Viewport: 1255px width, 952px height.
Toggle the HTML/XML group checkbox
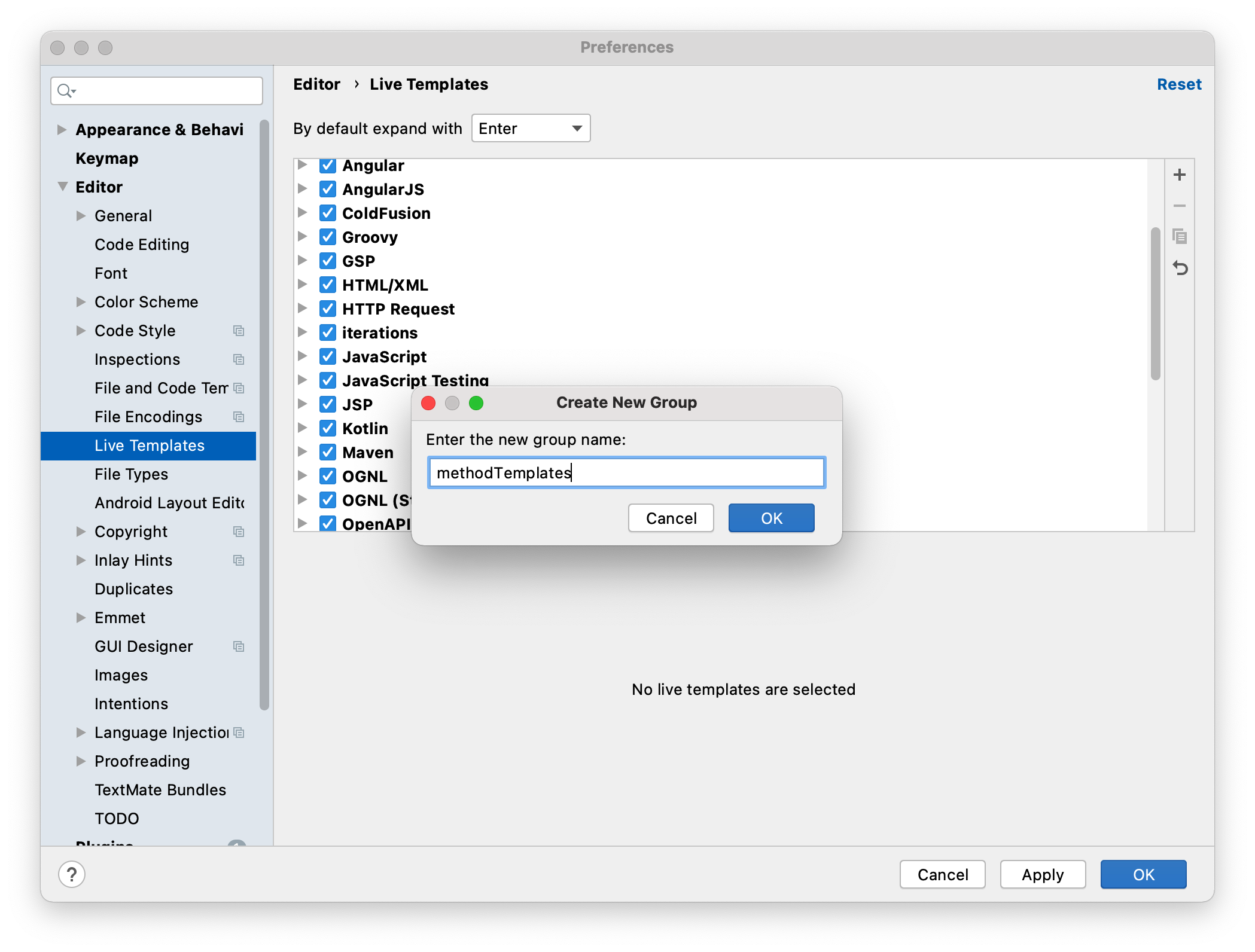coord(327,285)
